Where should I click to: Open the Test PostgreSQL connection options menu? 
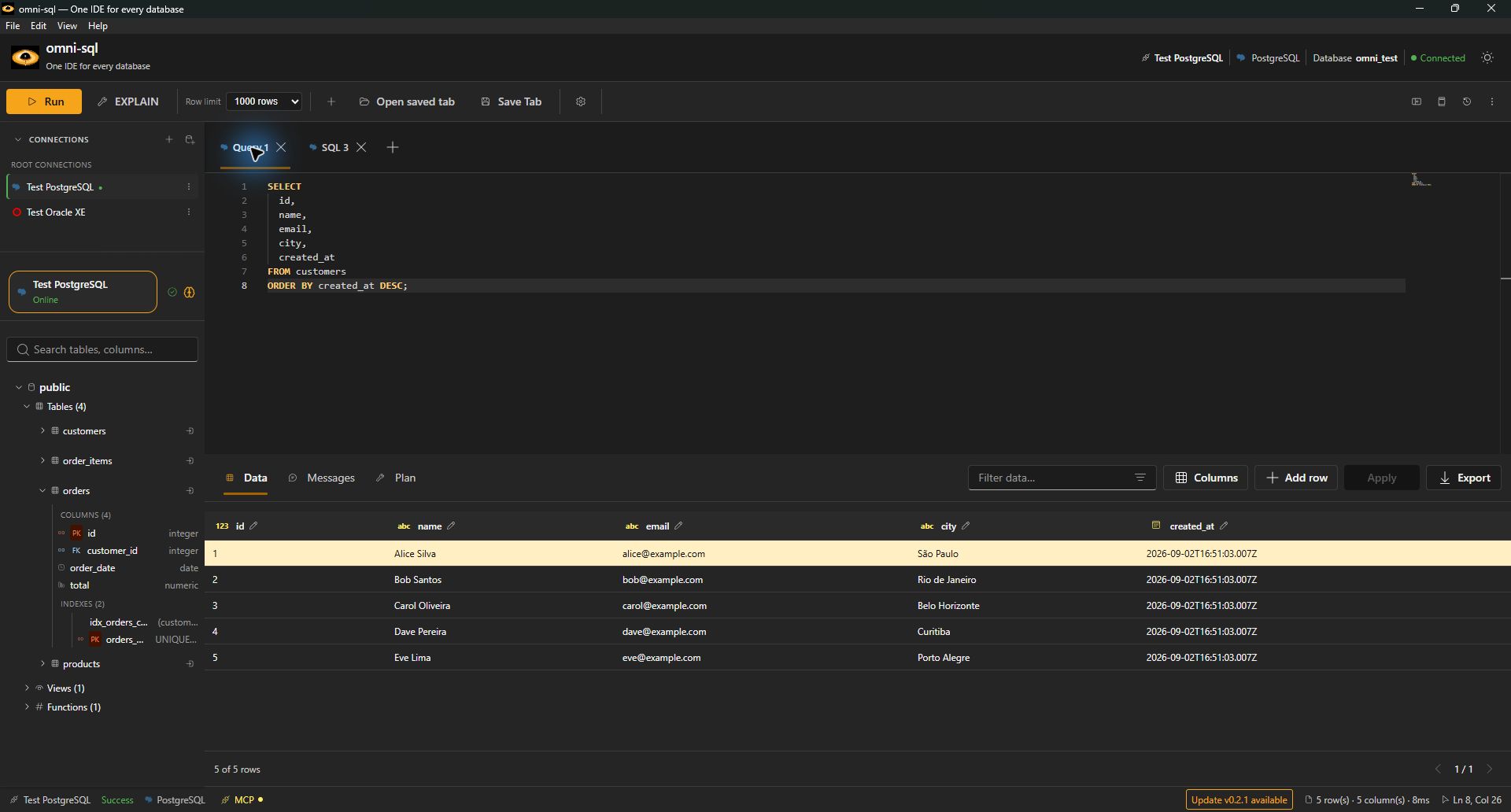[189, 187]
